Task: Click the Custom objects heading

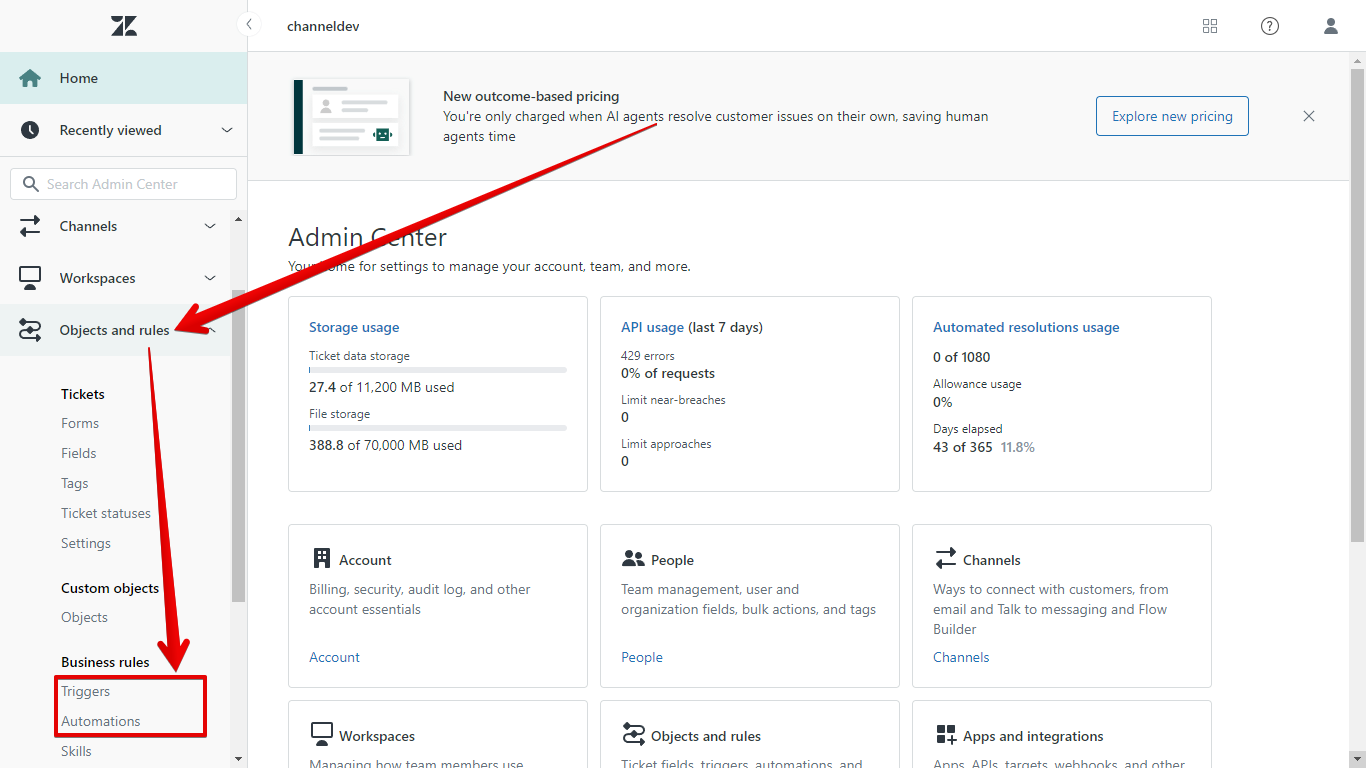Action: pyautogui.click(x=110, y=588)
